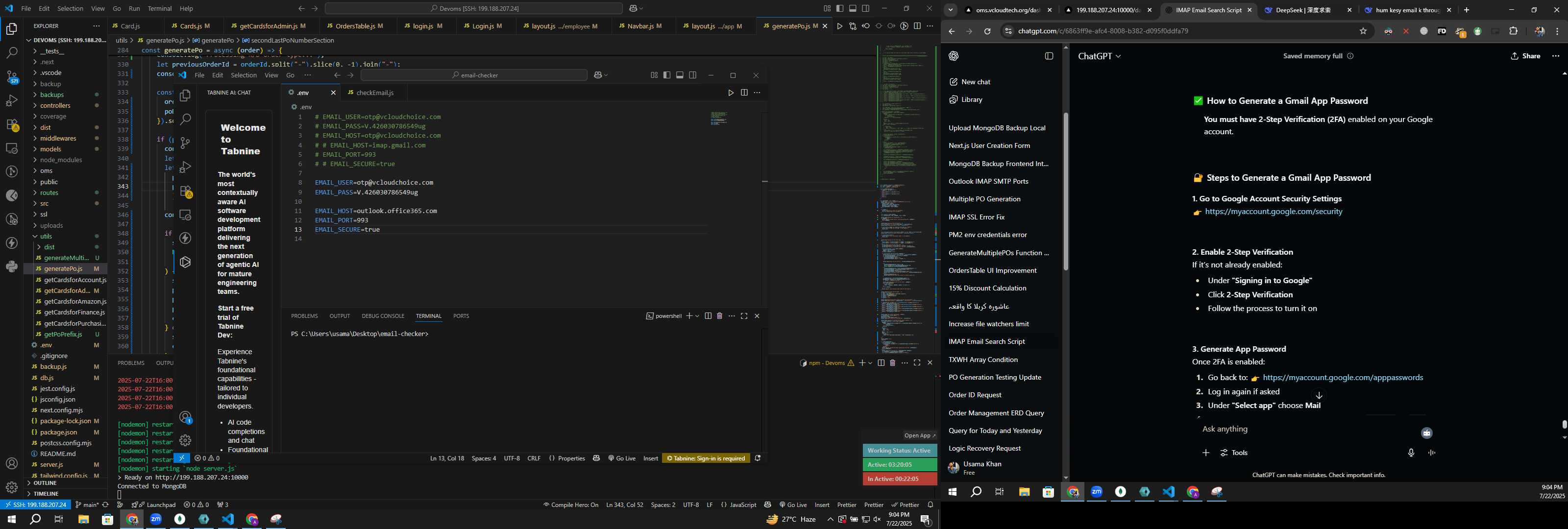1568x529 pixels.
Task: Split editor right in email-checker window
Action: click(744, 93)
